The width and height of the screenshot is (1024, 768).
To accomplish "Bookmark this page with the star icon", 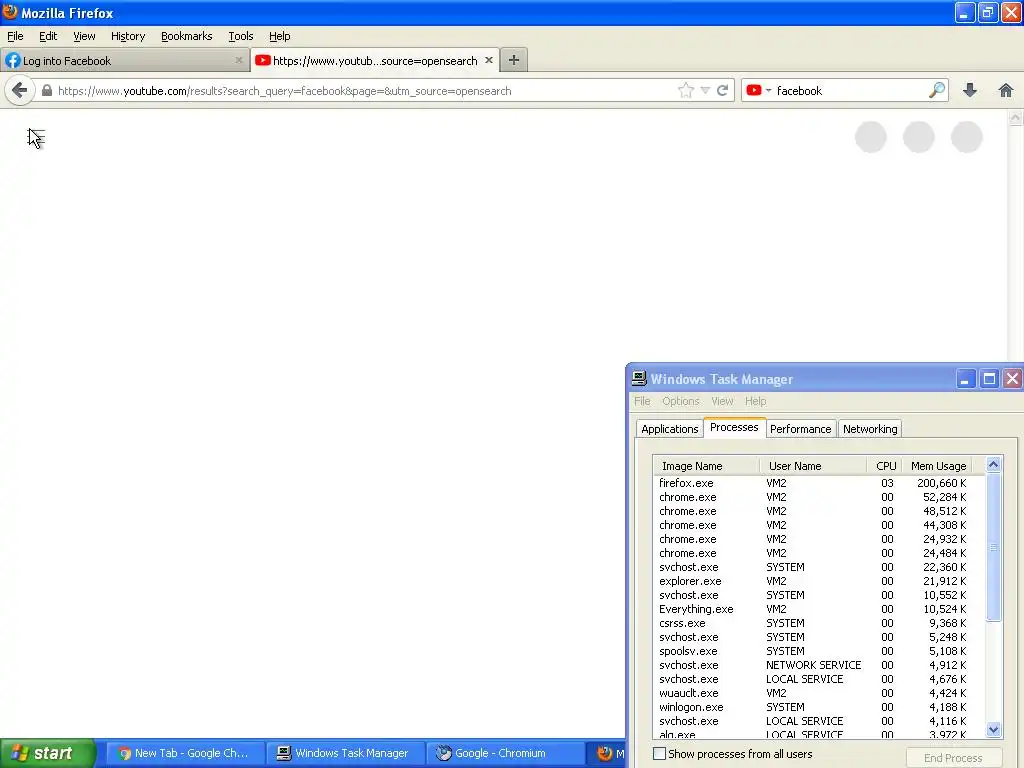I will (685, 91).
